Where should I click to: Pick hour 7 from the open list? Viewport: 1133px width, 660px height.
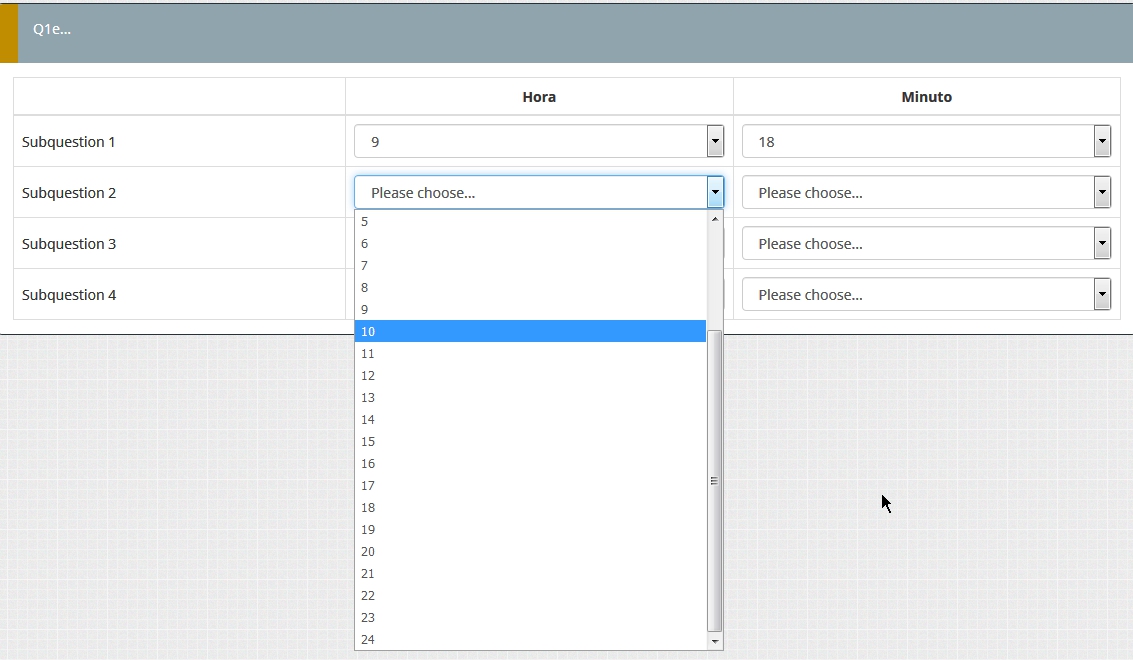click(530, 266)
